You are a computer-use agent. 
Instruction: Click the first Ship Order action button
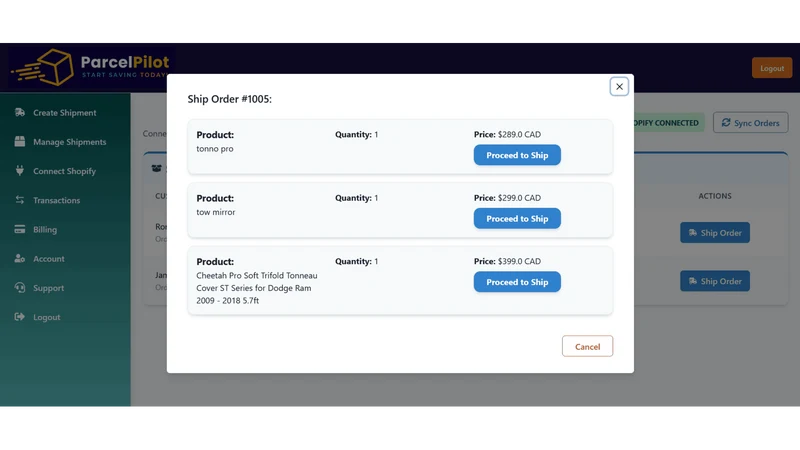point(715,233)
